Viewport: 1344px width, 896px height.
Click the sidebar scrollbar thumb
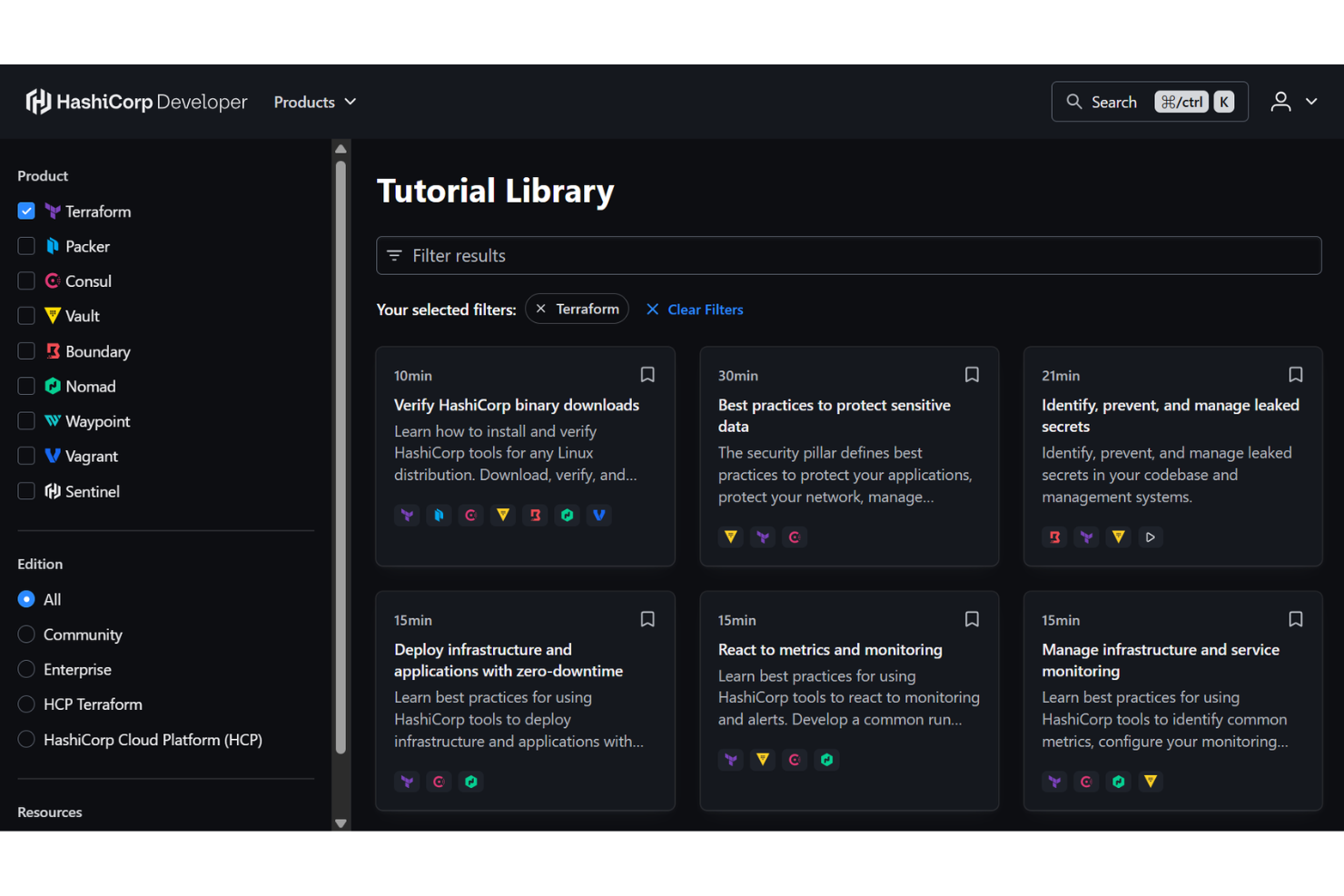click(341, 457)
